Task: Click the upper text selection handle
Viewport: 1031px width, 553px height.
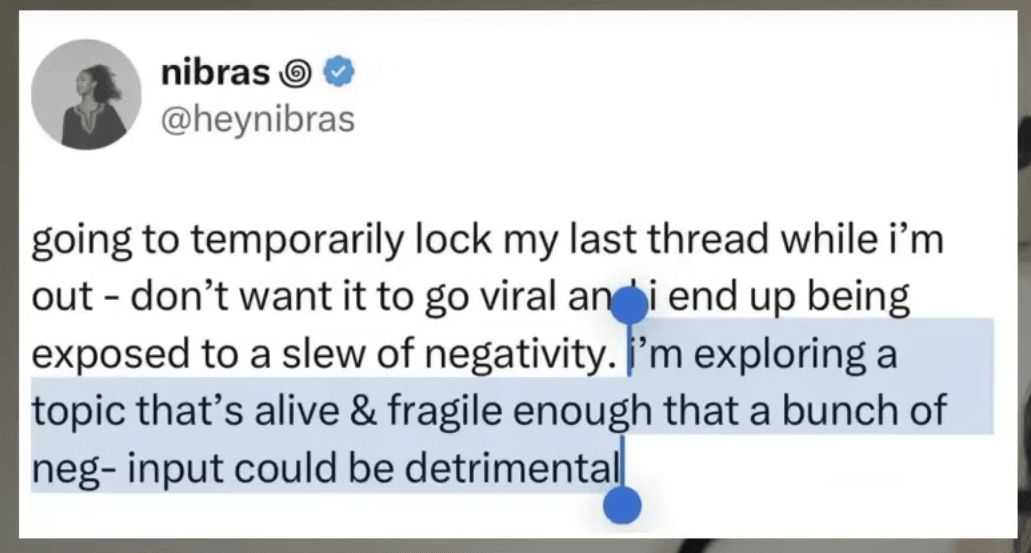Action: (628, 303)
